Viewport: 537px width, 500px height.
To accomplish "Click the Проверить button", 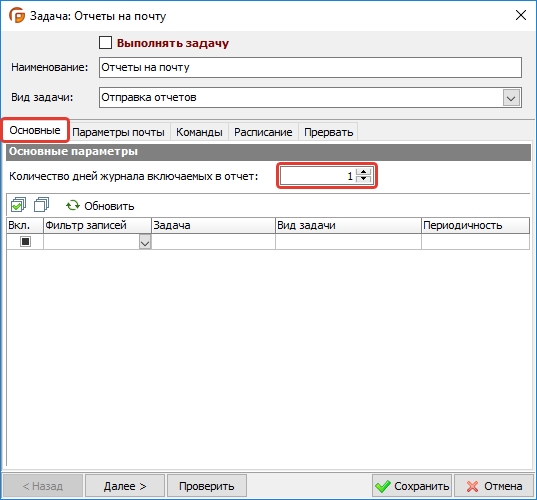I will tap(207, 486).
